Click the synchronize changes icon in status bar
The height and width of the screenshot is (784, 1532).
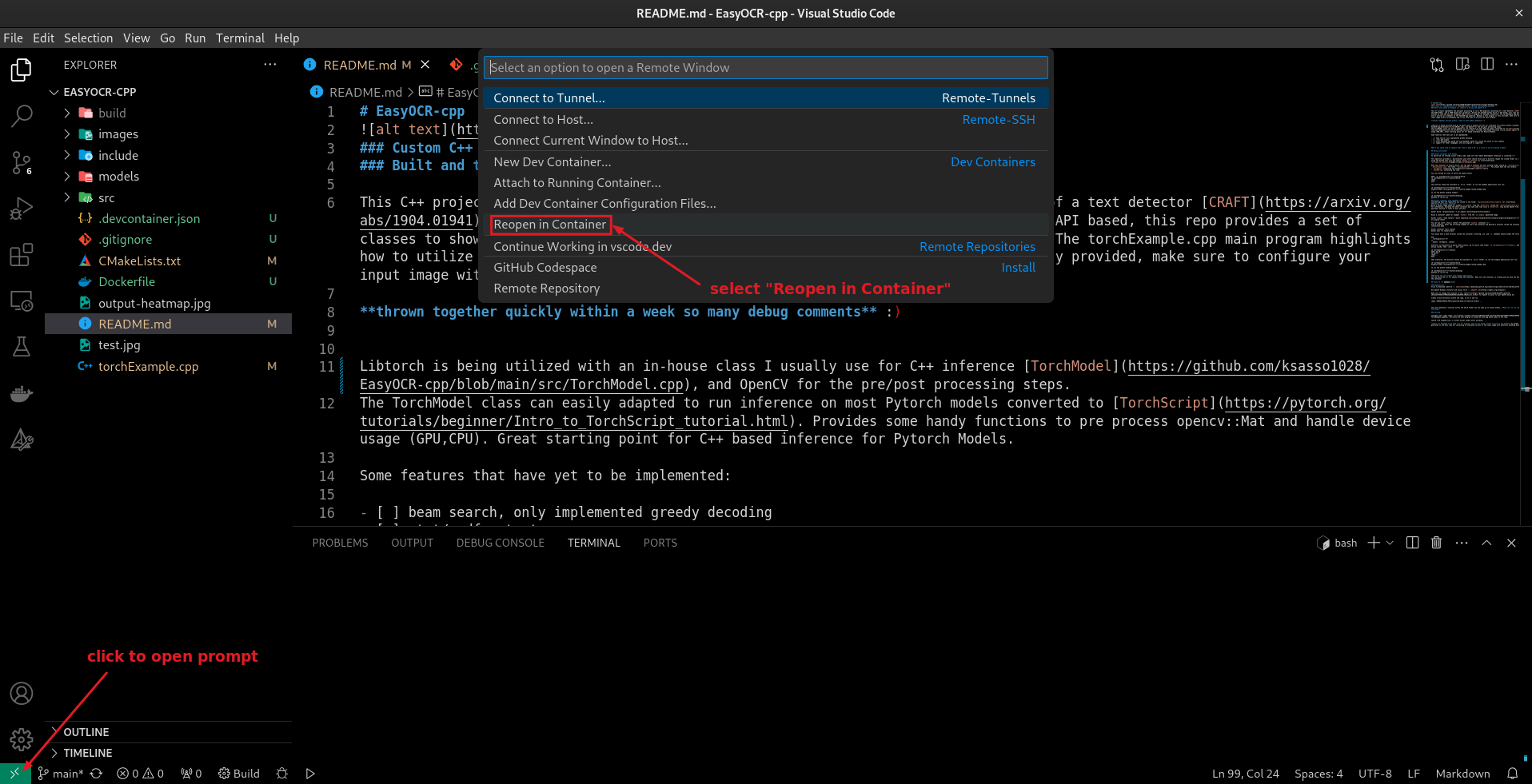tap(96, 774)
